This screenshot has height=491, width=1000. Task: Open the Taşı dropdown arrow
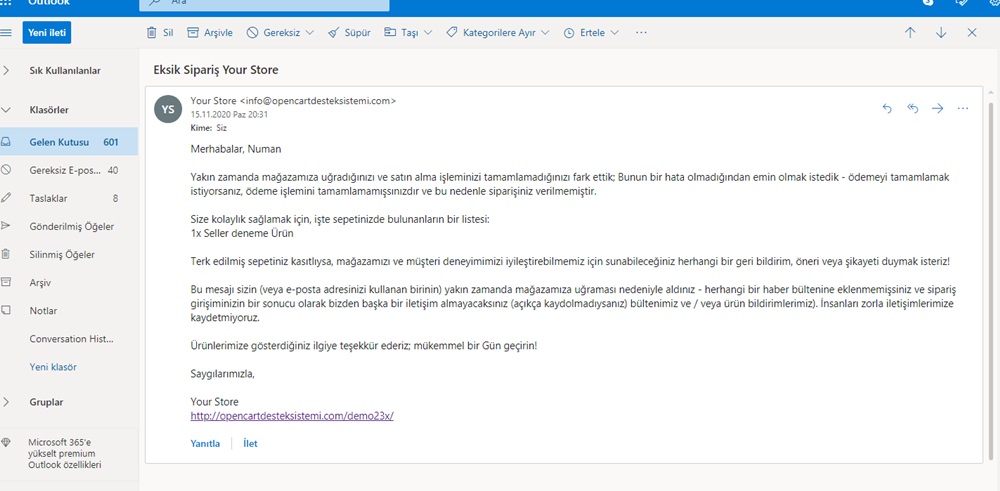tap(428, 33)
